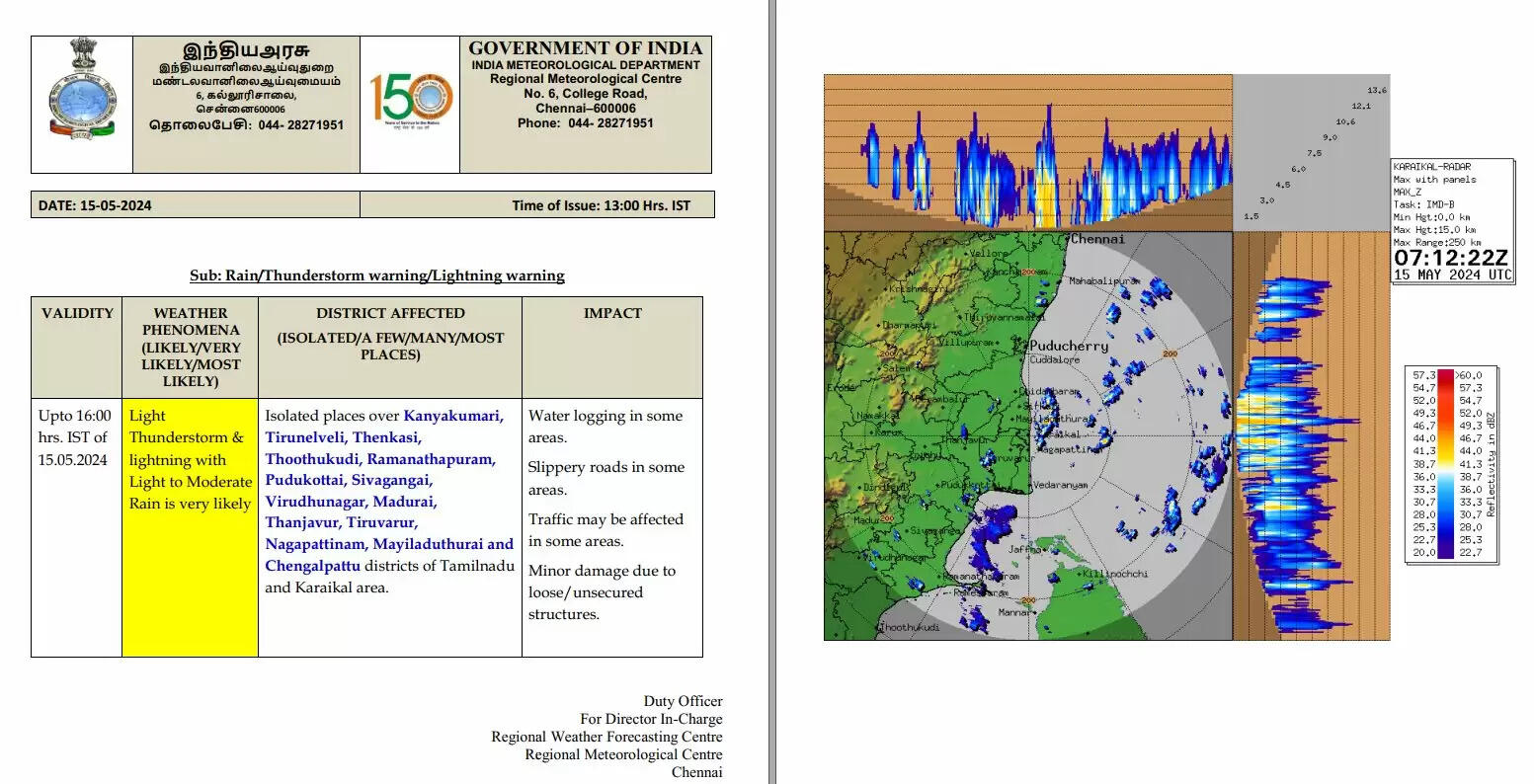Click Puducherry label on the radar map
Screen dimensions: 1534x784
tap(1068, 347)
